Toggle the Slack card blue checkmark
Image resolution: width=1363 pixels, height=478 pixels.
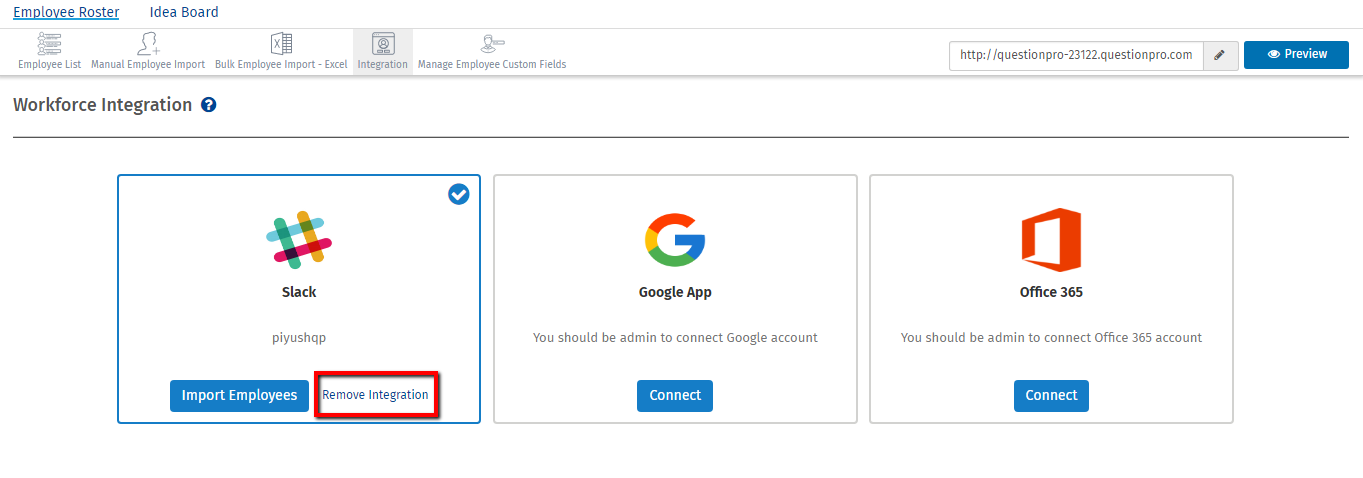(x=459, y=194)
